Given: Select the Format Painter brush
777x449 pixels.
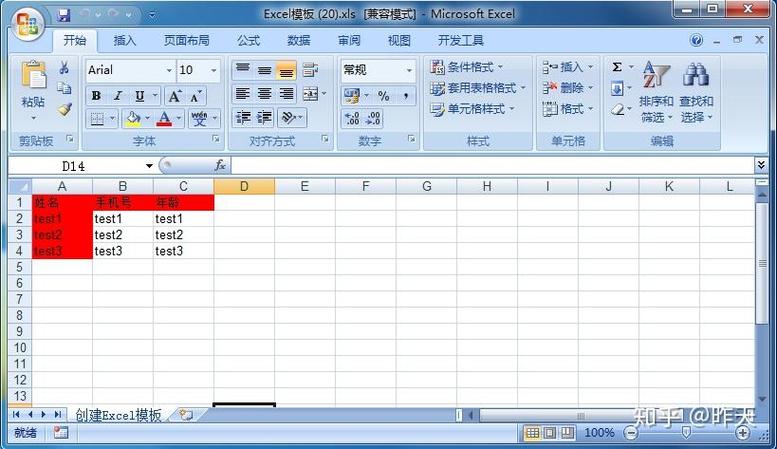Looking at the screenshot, I should click(64, 110).
